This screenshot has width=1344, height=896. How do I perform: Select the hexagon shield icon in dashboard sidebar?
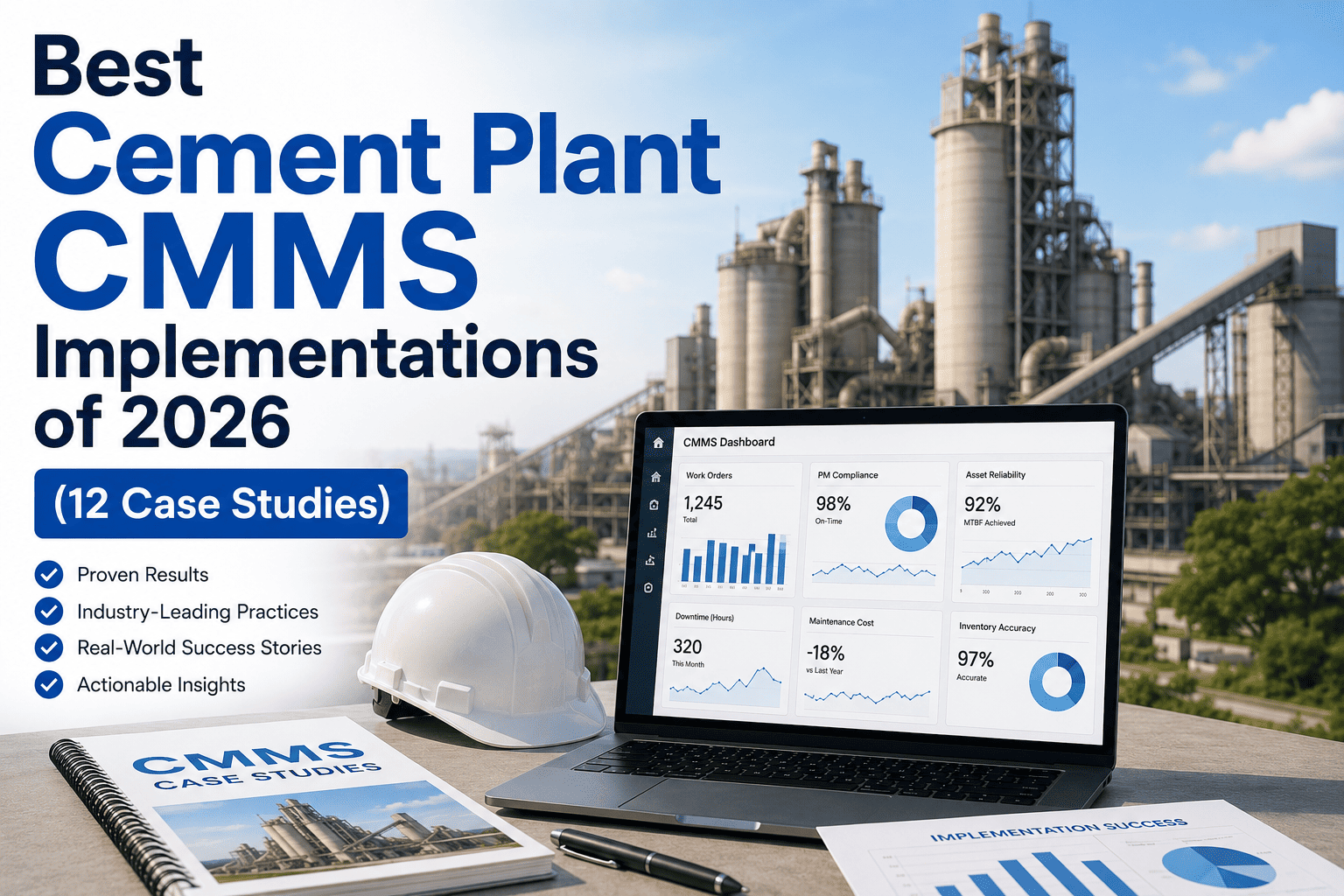(648, 588)
